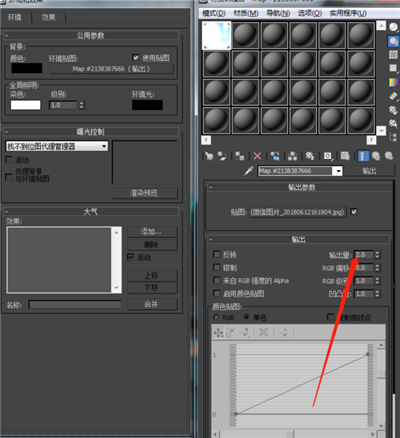The image size is (400, 438).
Task: Select Add Point tool in curve toolbar
Action: 245,332
